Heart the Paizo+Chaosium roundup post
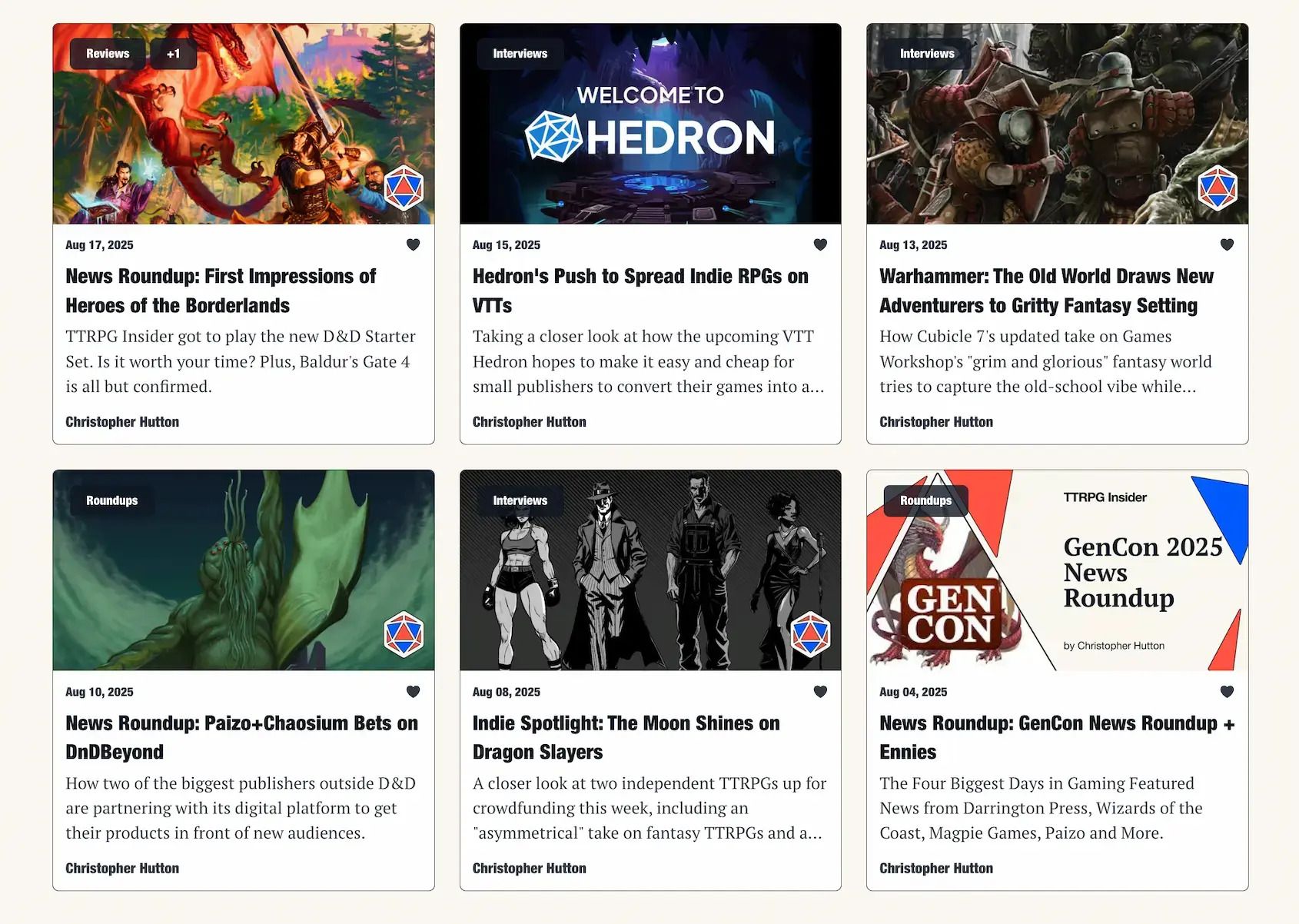Viewport: 1299px width, 924px height. 413,691
